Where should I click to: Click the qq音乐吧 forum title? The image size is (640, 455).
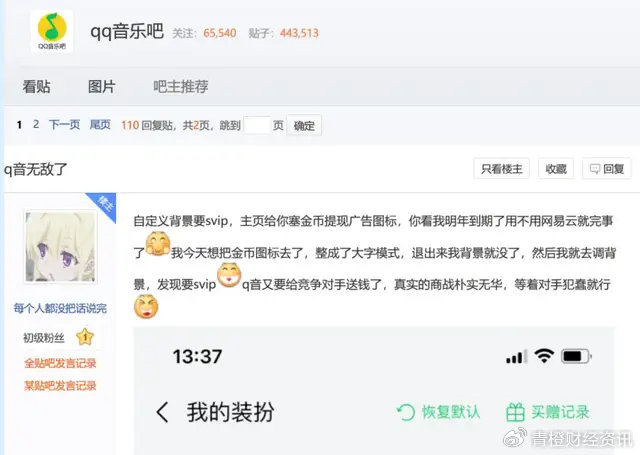point(127,31)
